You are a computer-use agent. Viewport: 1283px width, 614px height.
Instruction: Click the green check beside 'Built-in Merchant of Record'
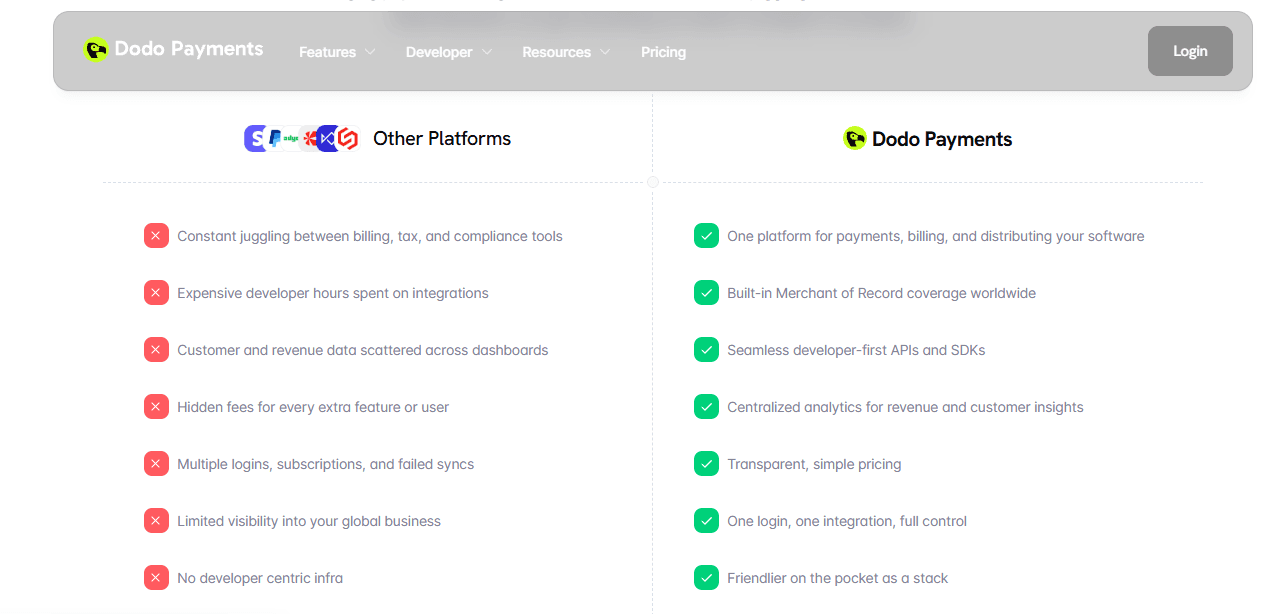706,293
